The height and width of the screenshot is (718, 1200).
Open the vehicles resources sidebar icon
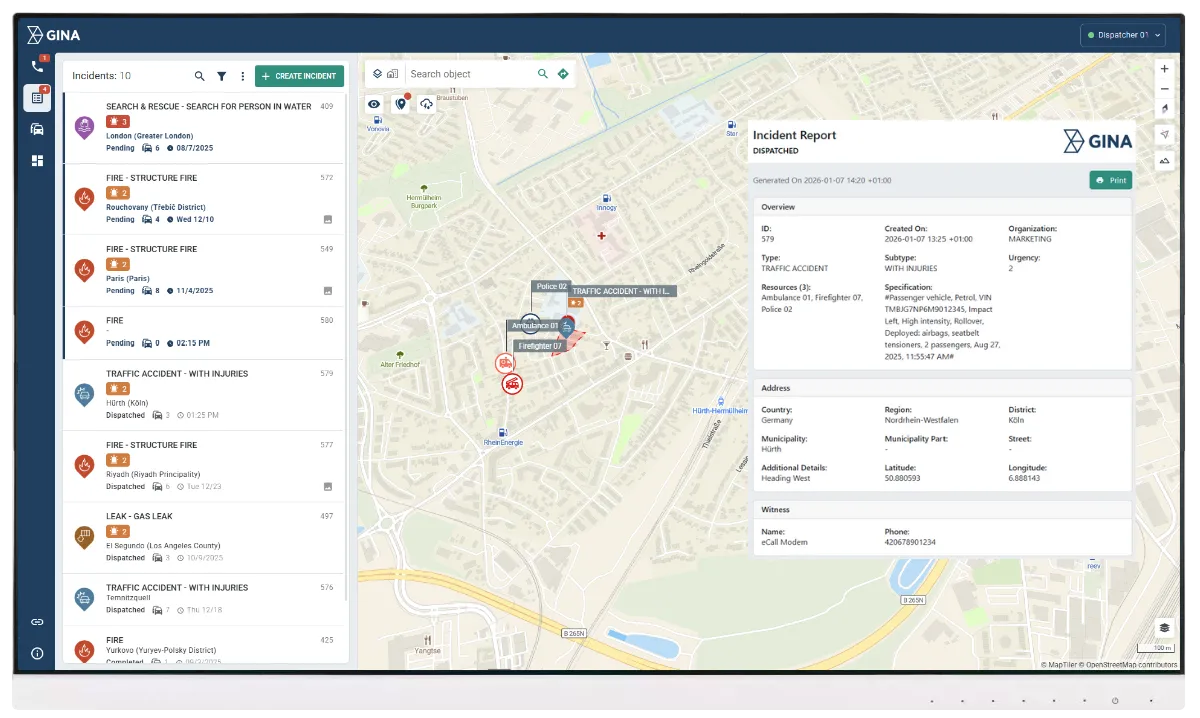(x=37, y=129)
